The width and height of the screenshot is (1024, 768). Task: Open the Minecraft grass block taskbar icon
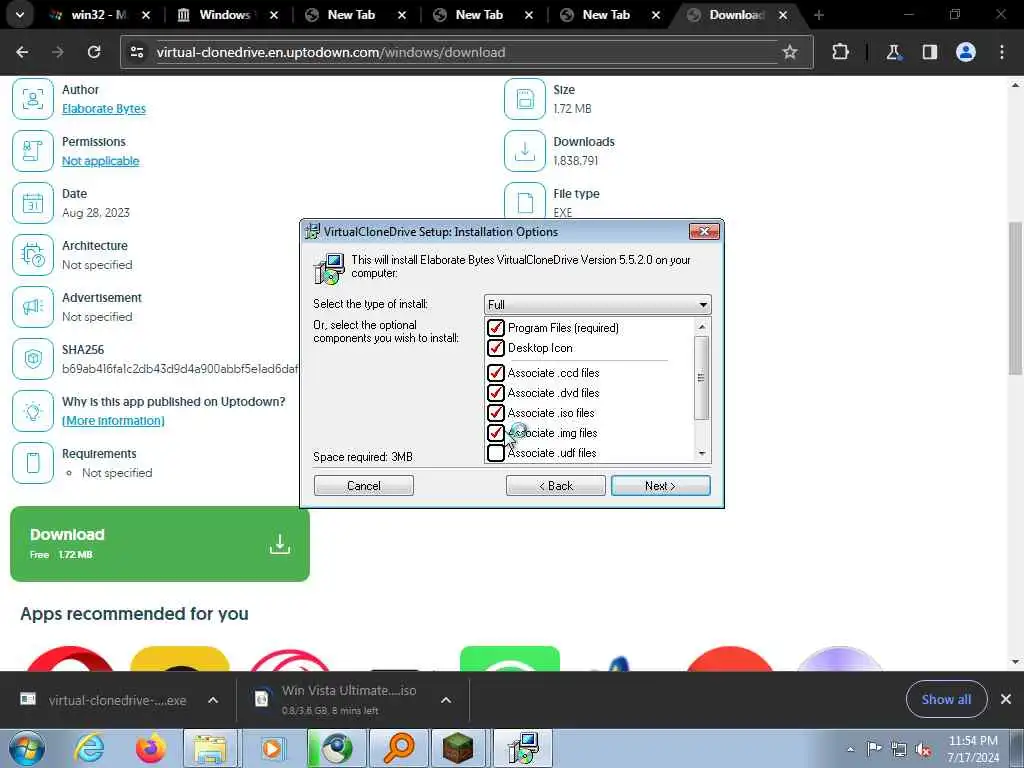(458, 748)
